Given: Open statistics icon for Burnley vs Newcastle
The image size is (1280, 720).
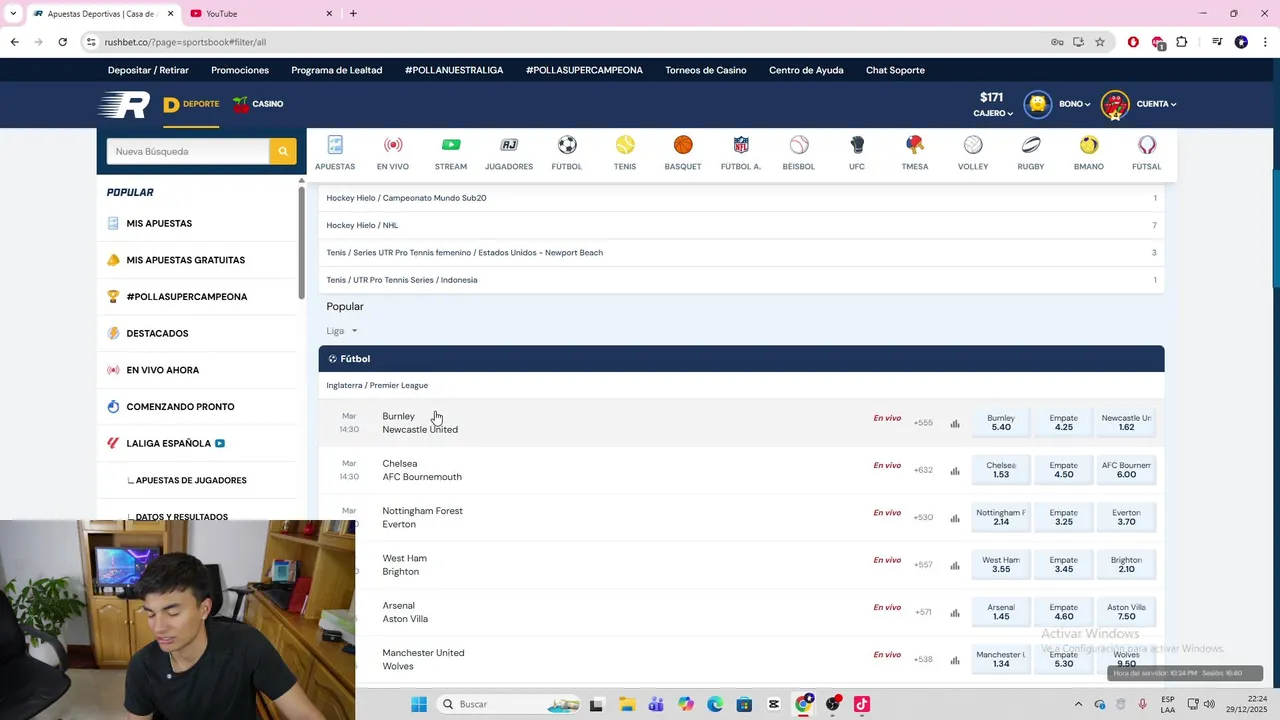Looking at the screenshot, I should click(x=955, y=423).
